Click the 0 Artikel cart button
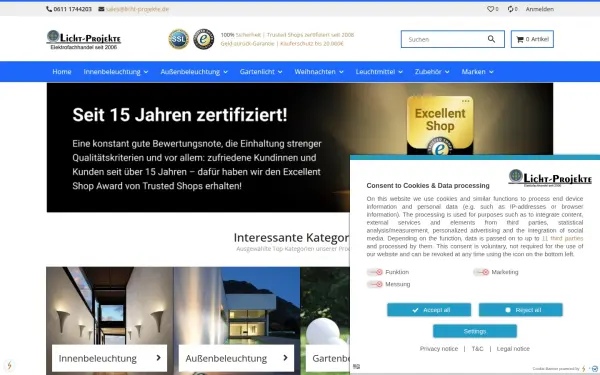This screenshot has height=375, width=600. [x=532, y=39]
